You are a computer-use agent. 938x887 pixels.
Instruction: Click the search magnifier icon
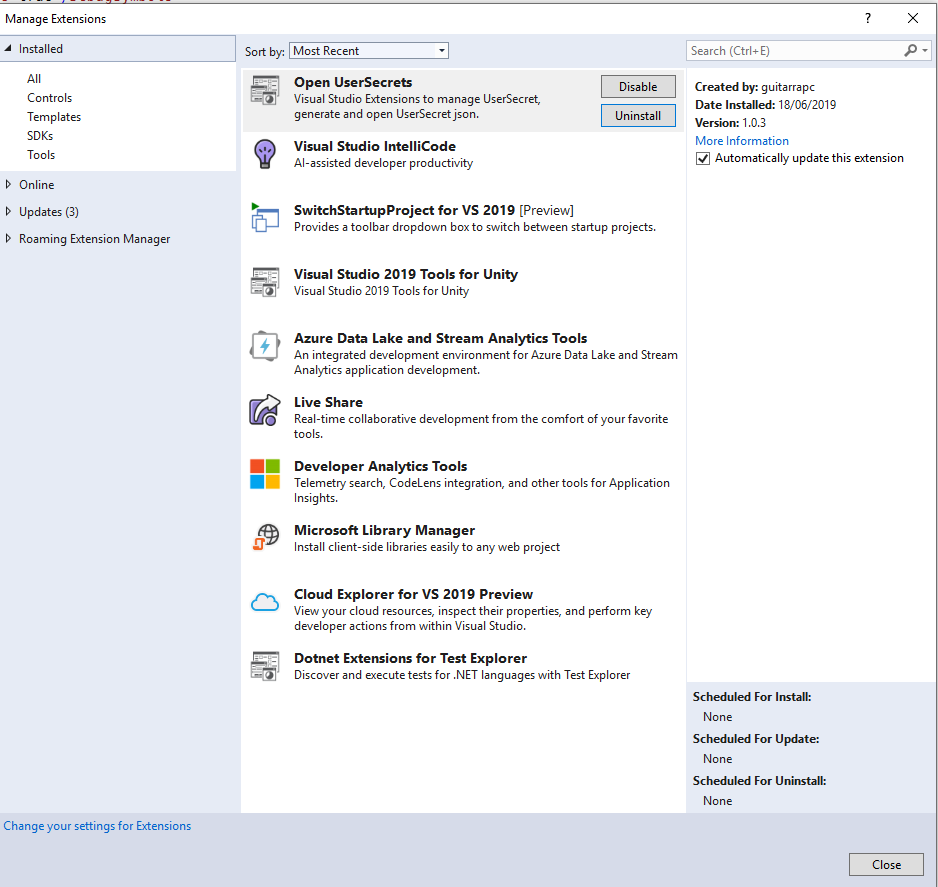click(910, 51)
